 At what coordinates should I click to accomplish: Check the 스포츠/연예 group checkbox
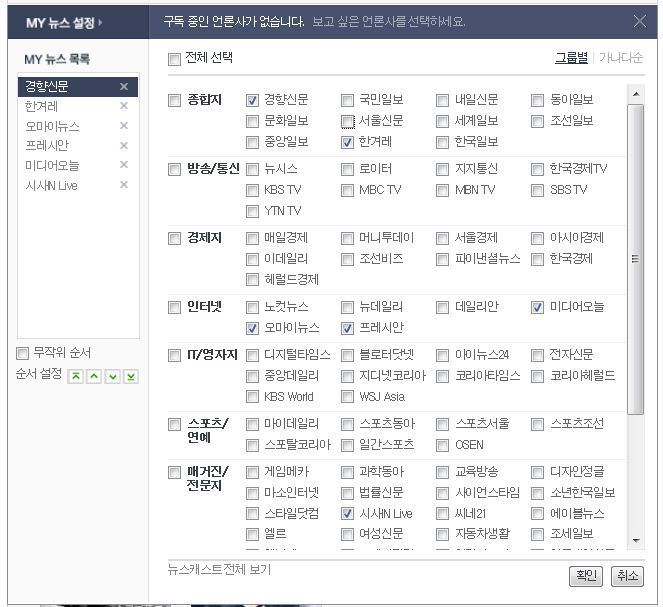point(174,424)
